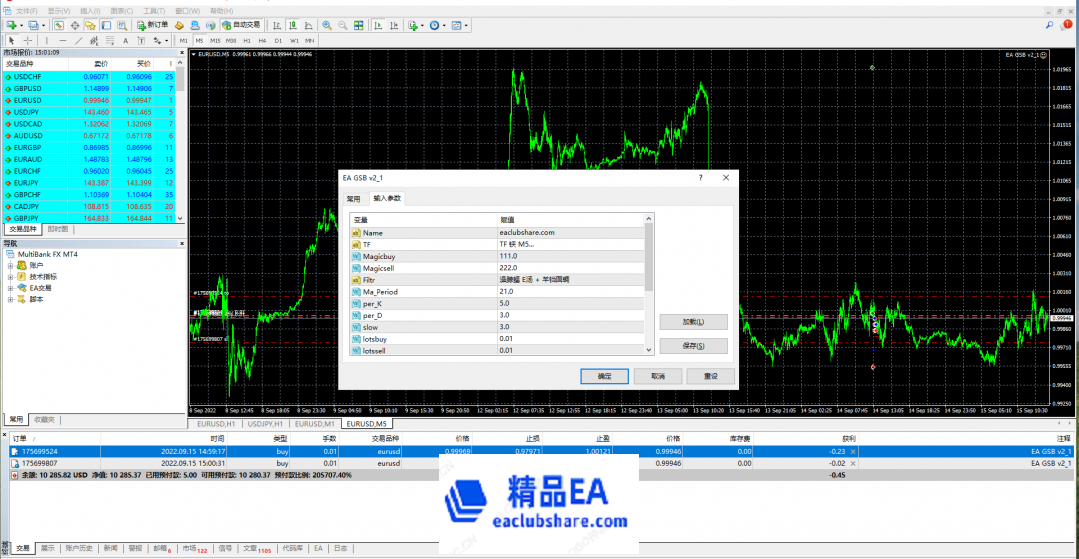Viewport: 1079px width, 559px height.
Task: Open the profiles button dropdown arrow
Action: (43, 25)
